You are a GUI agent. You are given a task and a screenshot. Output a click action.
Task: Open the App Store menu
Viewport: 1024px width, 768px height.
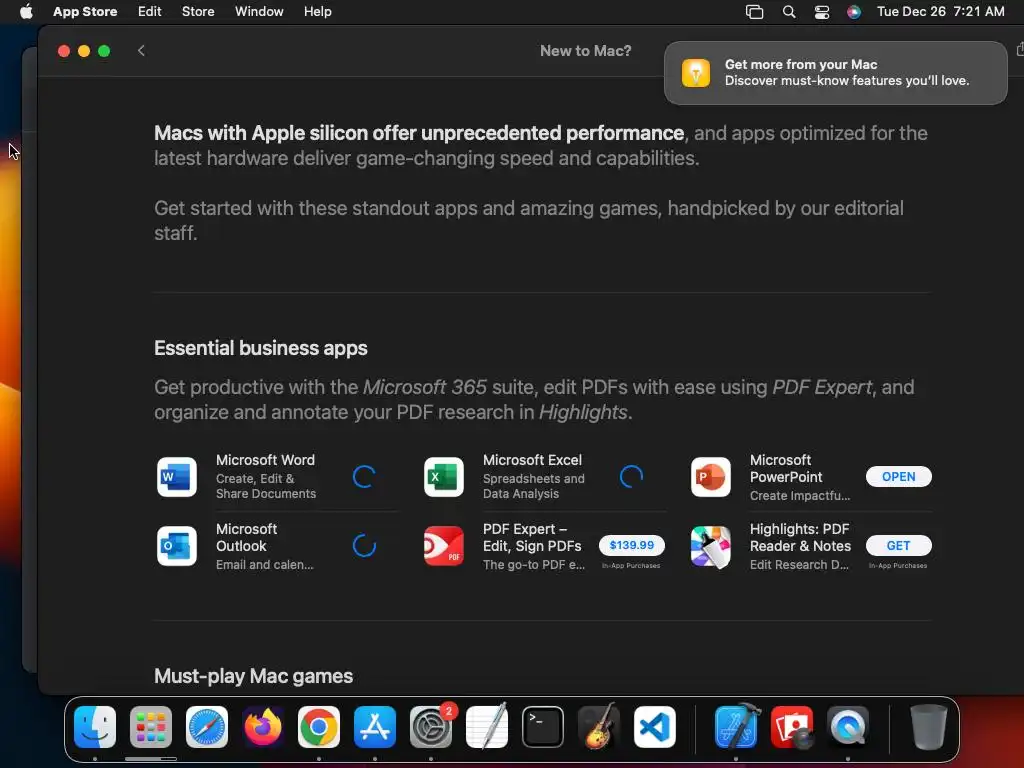point(85,12)
